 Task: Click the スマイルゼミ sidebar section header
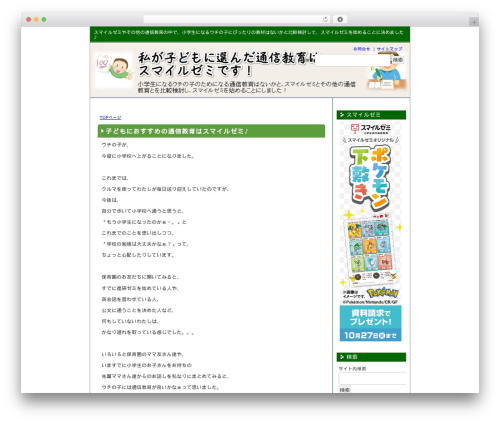pyautogui.click(x=371, y=115)
